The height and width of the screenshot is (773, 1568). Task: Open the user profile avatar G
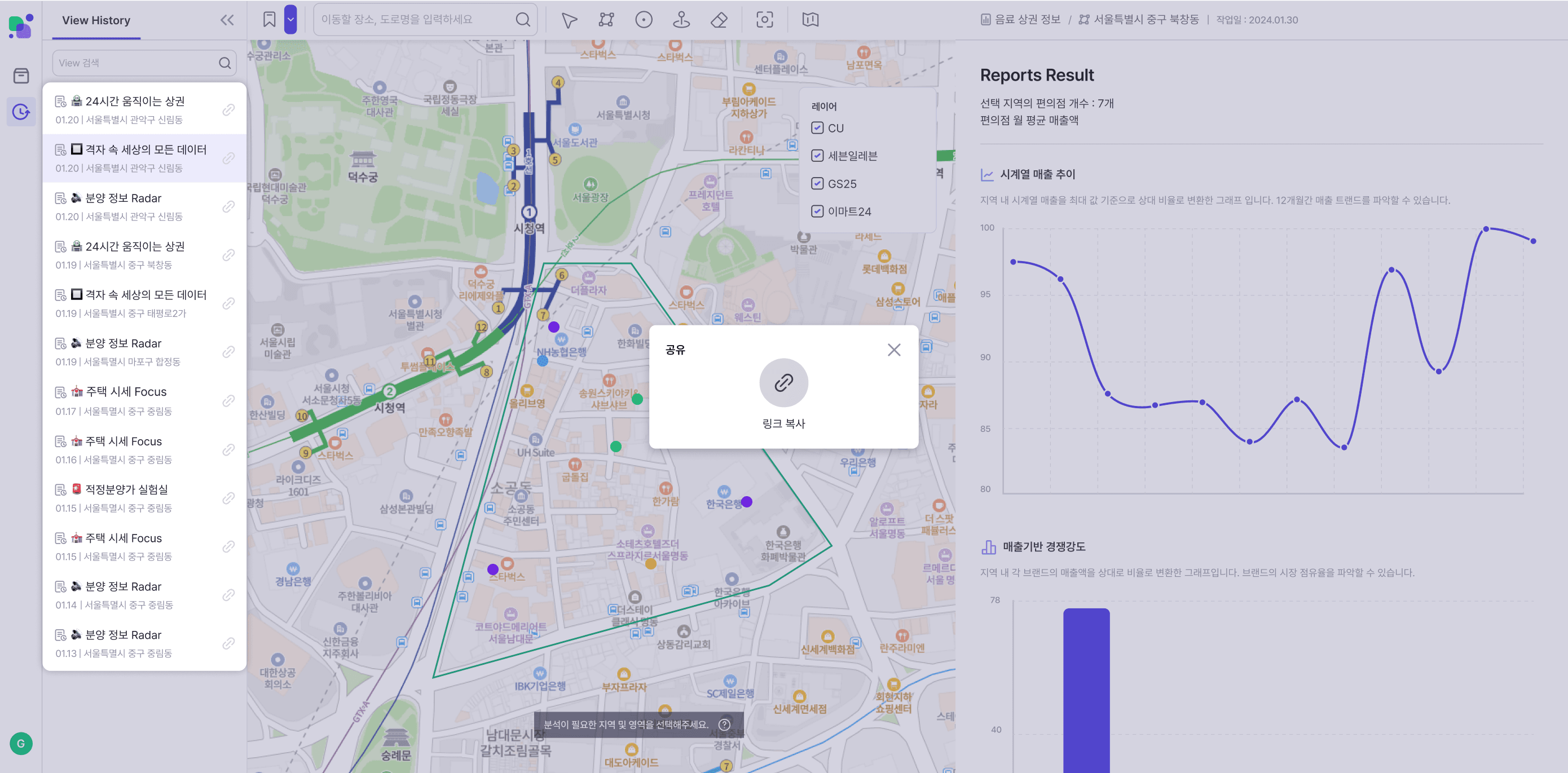(x=21, y=743)
